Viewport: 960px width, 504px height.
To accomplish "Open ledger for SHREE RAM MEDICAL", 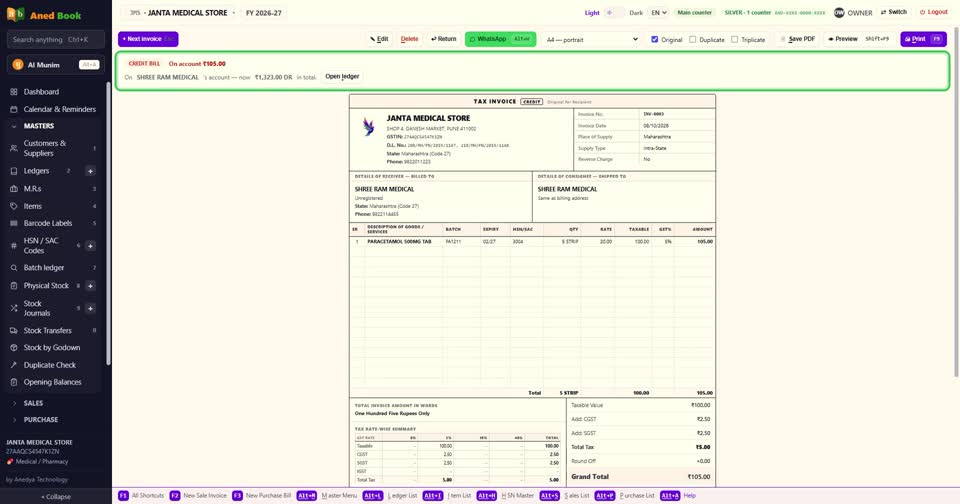I will click(x=342, y=77).
